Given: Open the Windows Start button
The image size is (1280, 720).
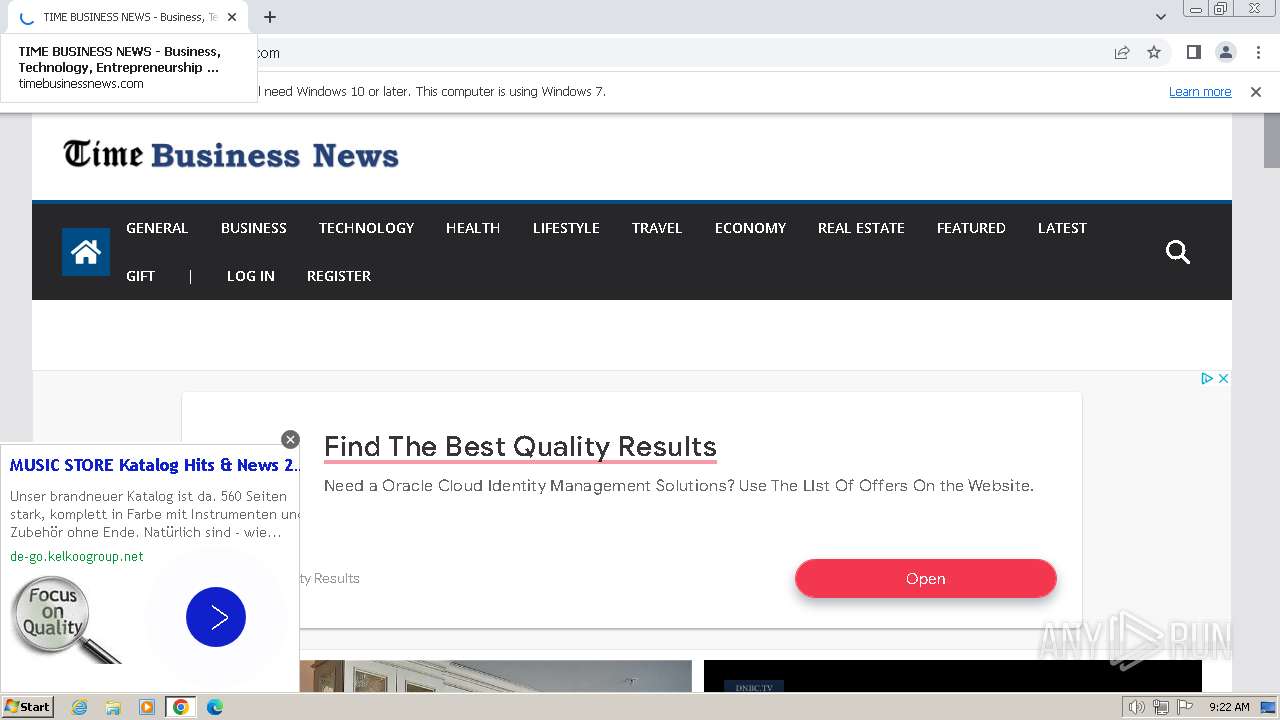Looking at the screenshot, I should coord(27,706).
